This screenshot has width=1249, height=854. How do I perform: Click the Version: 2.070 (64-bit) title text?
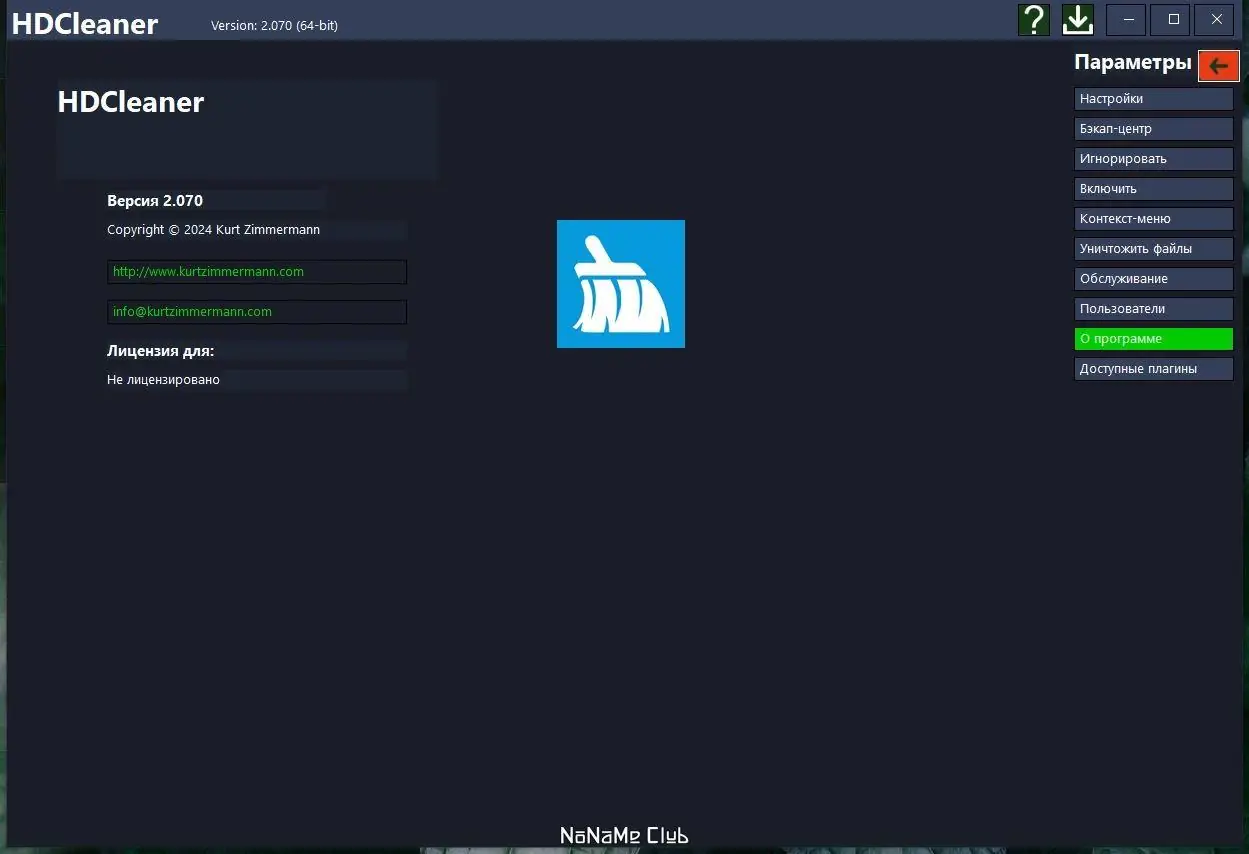(274, 26)
